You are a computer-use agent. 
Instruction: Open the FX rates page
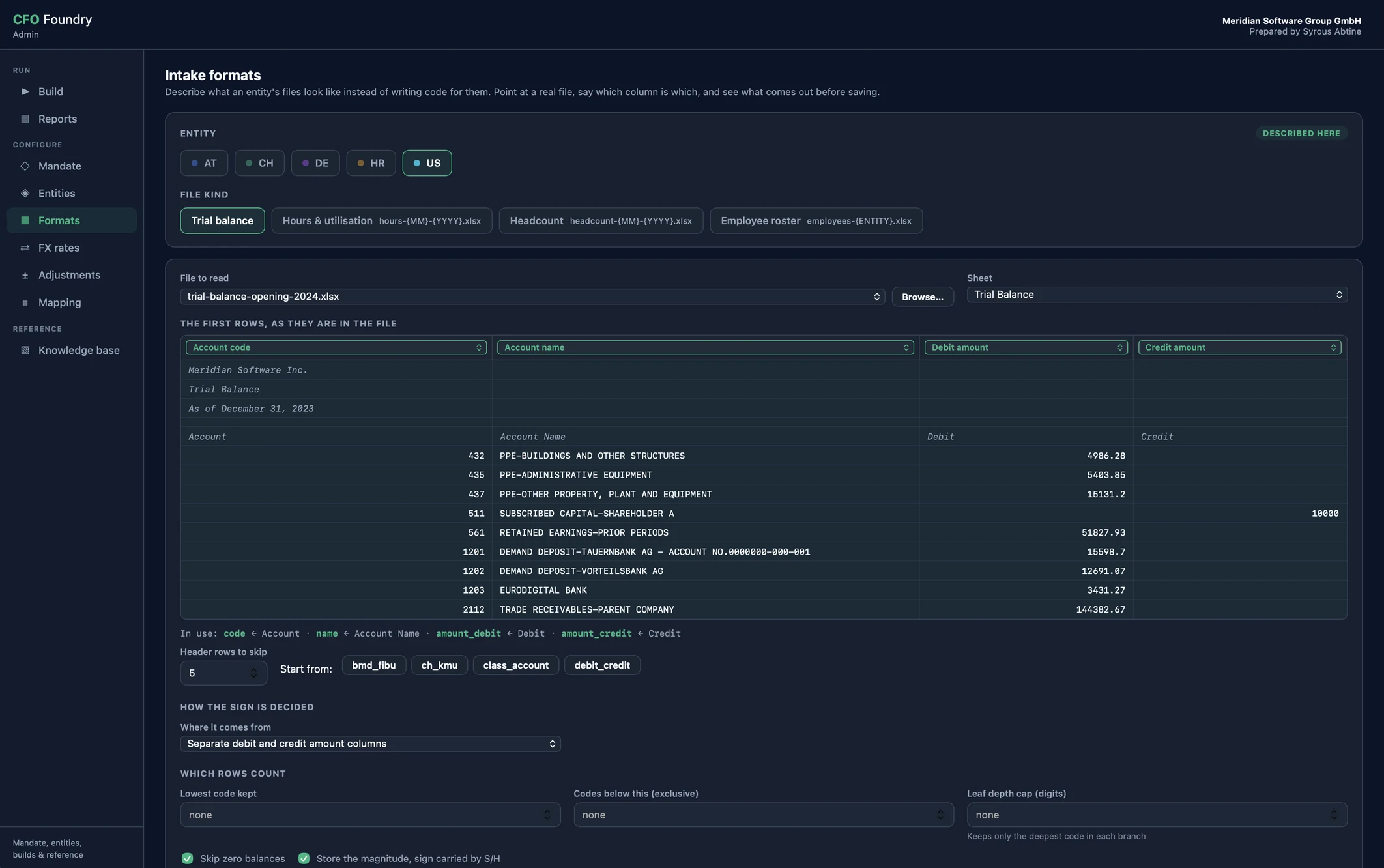(x=72, y=248)
